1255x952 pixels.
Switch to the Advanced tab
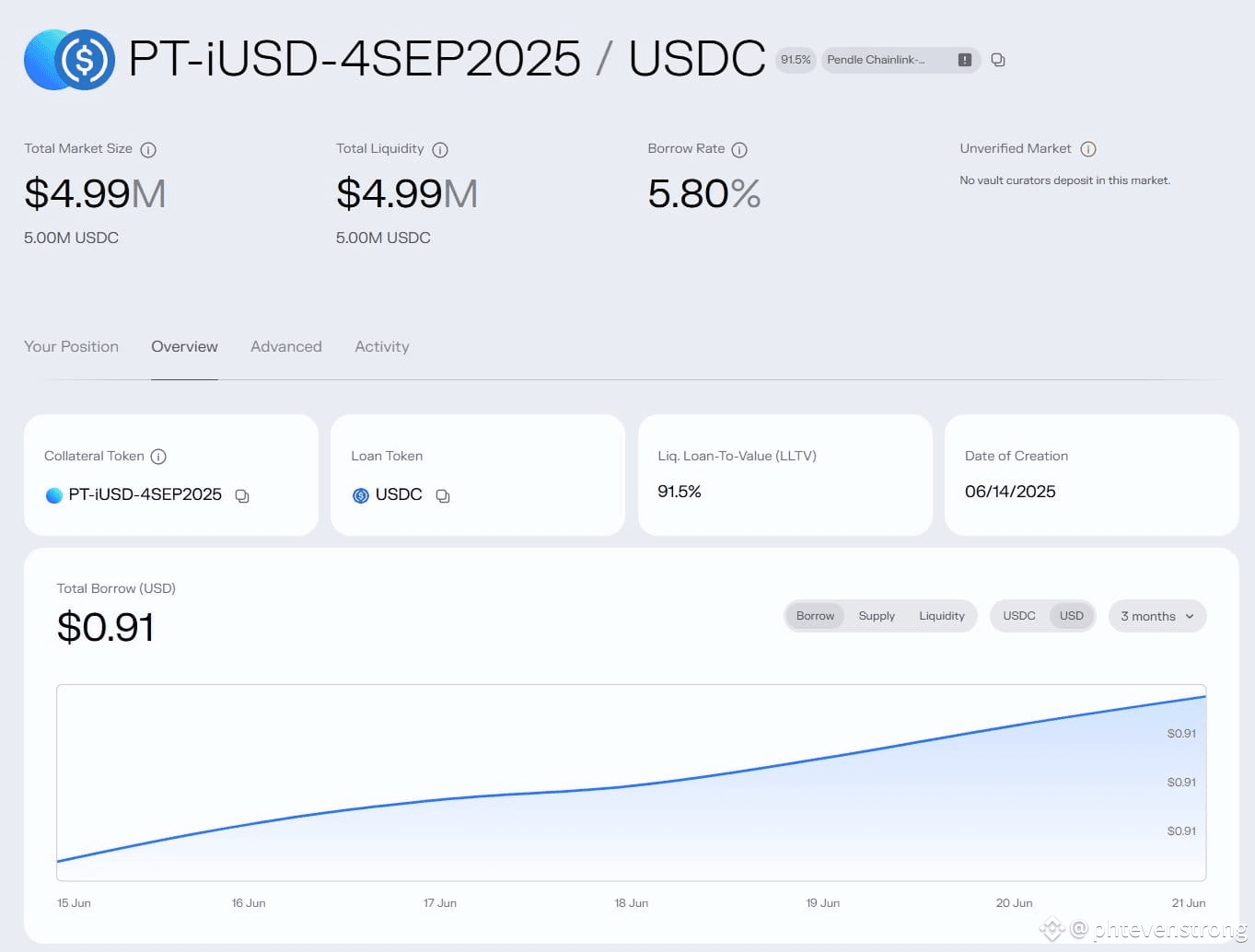point(286,347)
